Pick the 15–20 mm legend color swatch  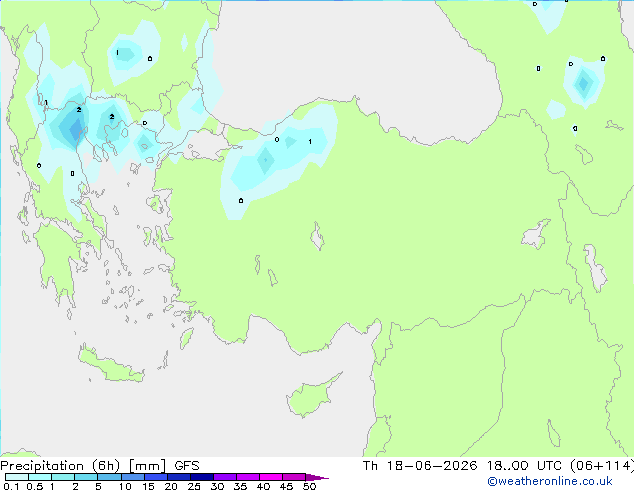[155, 477]
